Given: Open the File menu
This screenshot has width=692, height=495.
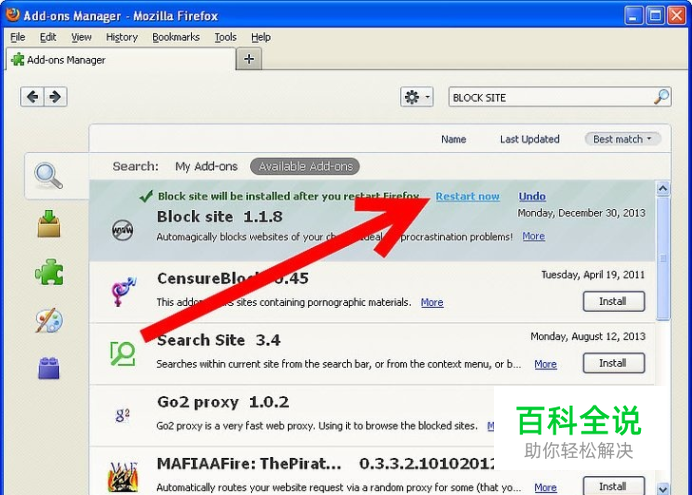Looking at the screenshot, I should point(18,37).
